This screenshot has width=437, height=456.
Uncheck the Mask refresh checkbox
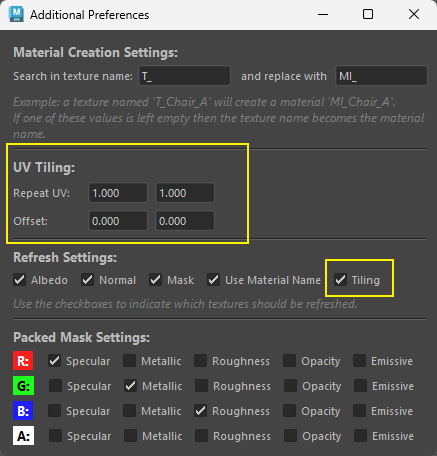coord(155,280)
